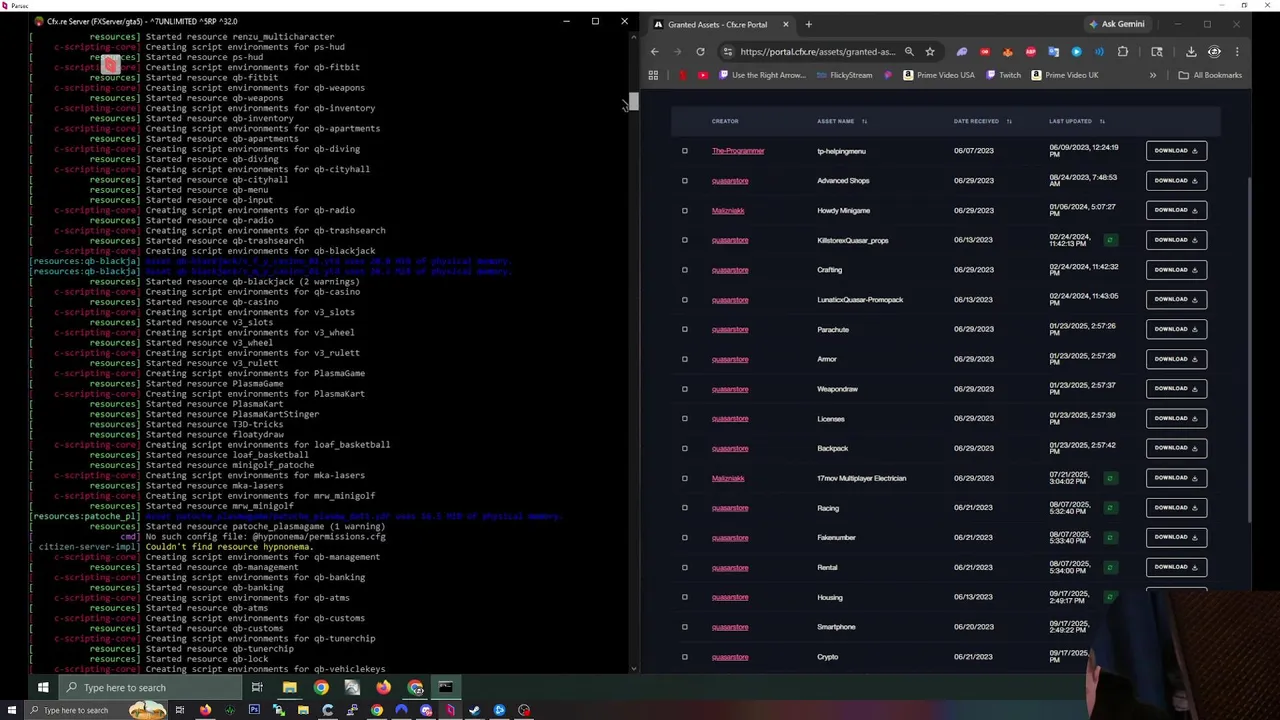Open Photoshop from the bottom taskbar
This screenshot has width=1280, height=720.
(254, 710)
